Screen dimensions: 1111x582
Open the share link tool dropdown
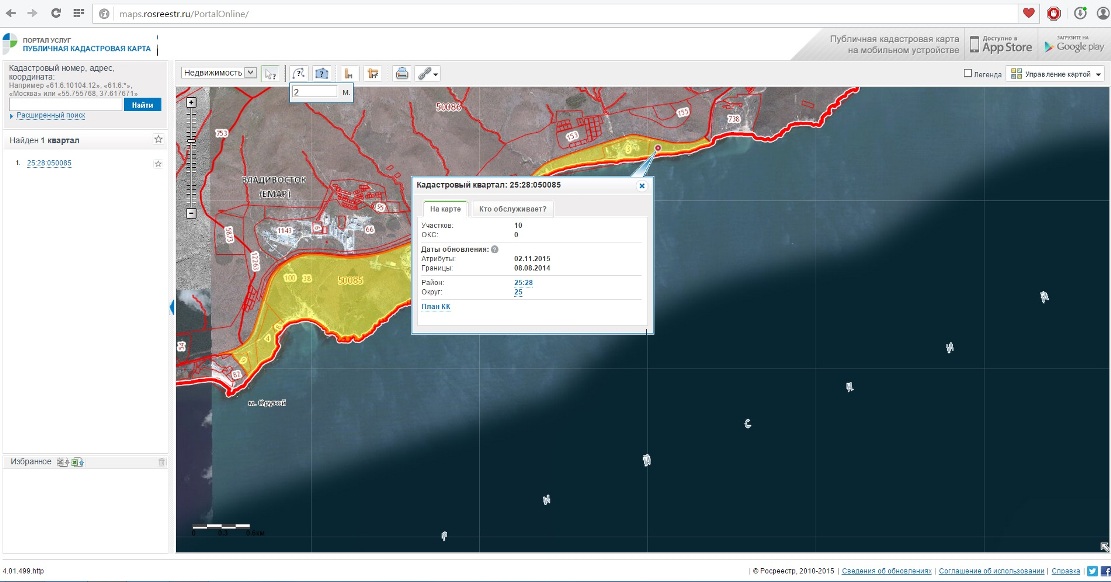[x=428, y=73]
